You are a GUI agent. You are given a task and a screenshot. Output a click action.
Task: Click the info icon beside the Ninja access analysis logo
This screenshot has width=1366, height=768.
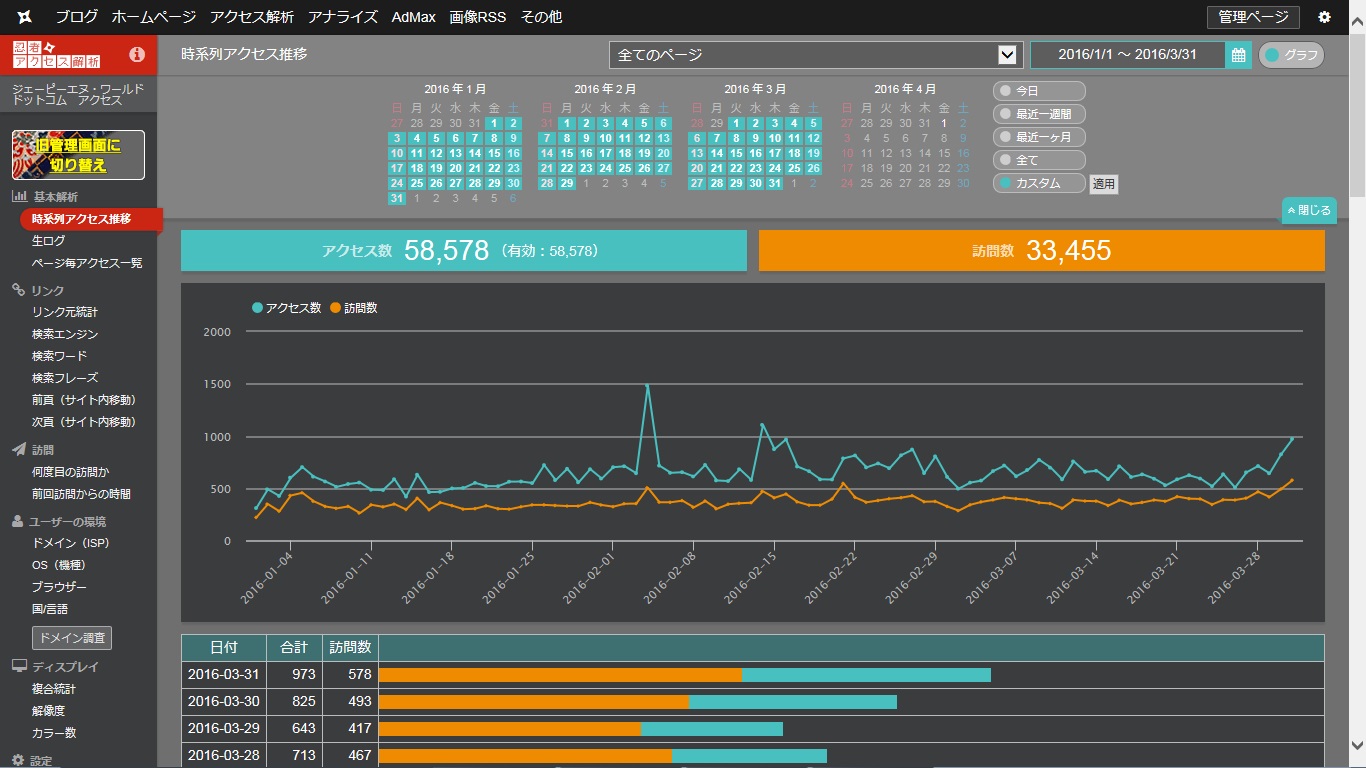pos(137,55)
